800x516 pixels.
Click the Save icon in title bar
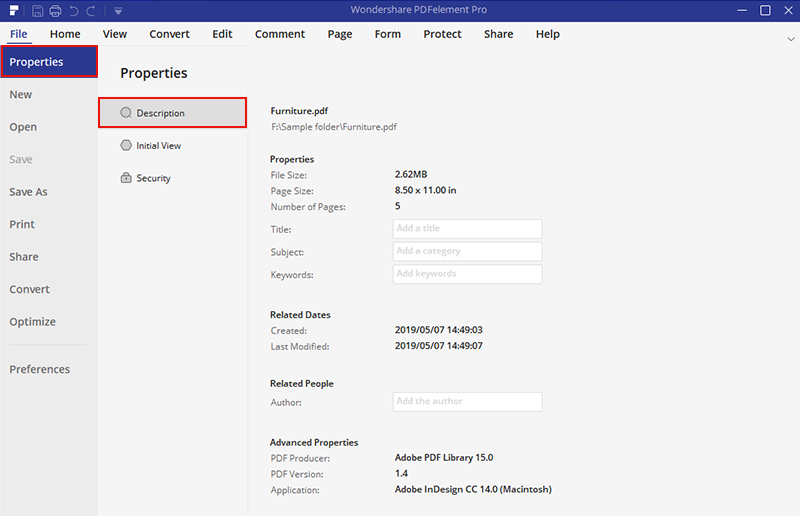click(x=37, y=11)
